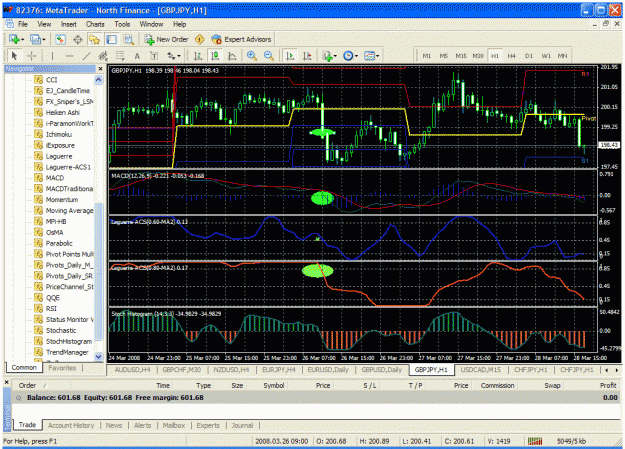Switch to M15 timeframe
Screen dimensions: 625x449
pos(461,56)
